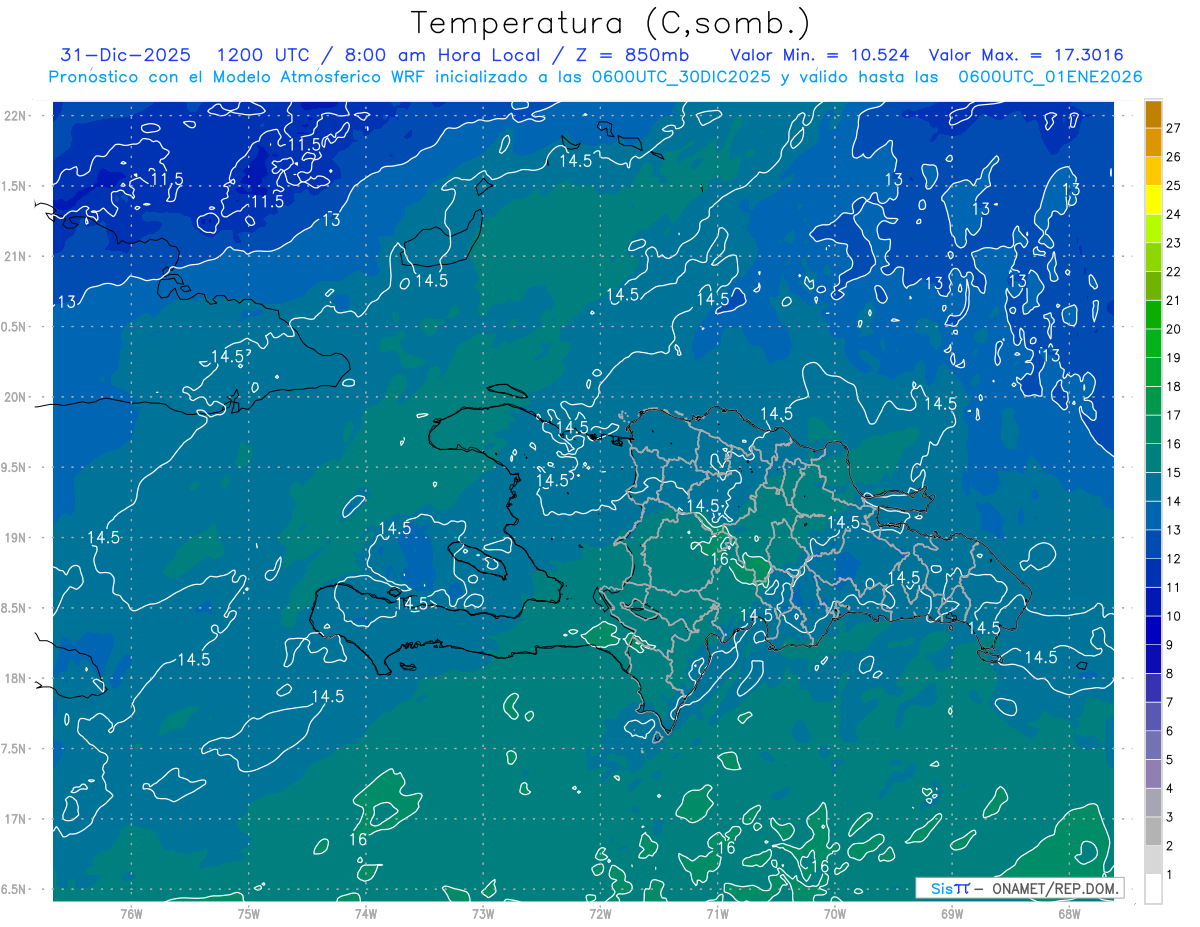This screenshot has width=1200, height=927.
Task: Click legend swatch between 17 and 18
Action: pyautogui.click(x=1153, y=401)
